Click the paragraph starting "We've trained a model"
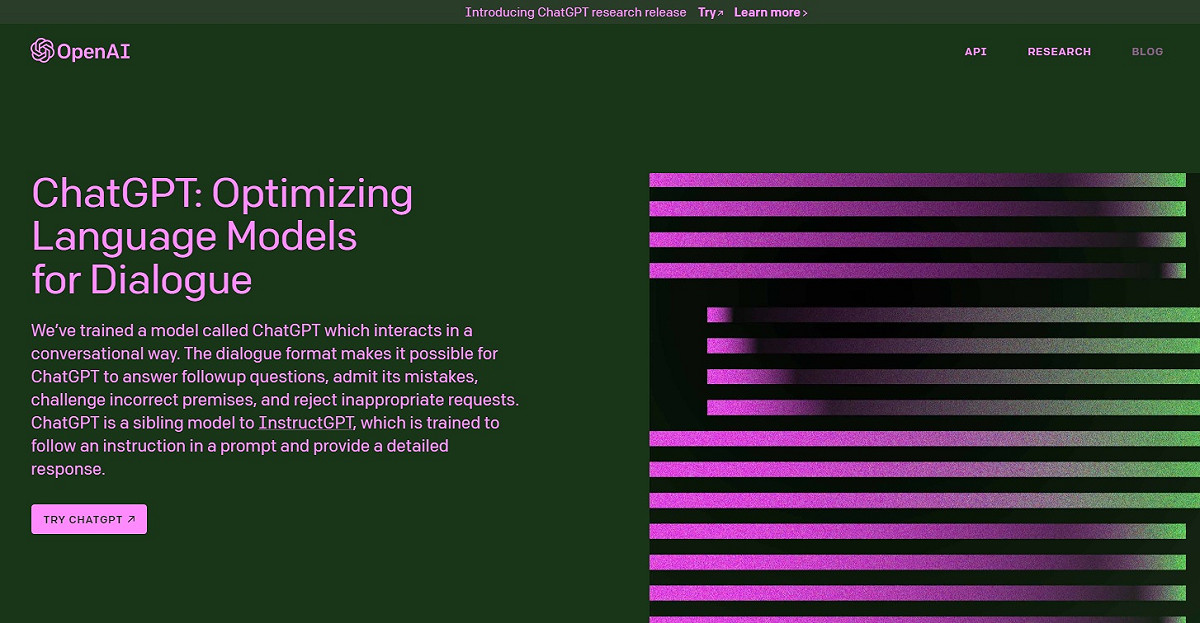This screenshot has width=1200, height=623. tap(275, 399)
